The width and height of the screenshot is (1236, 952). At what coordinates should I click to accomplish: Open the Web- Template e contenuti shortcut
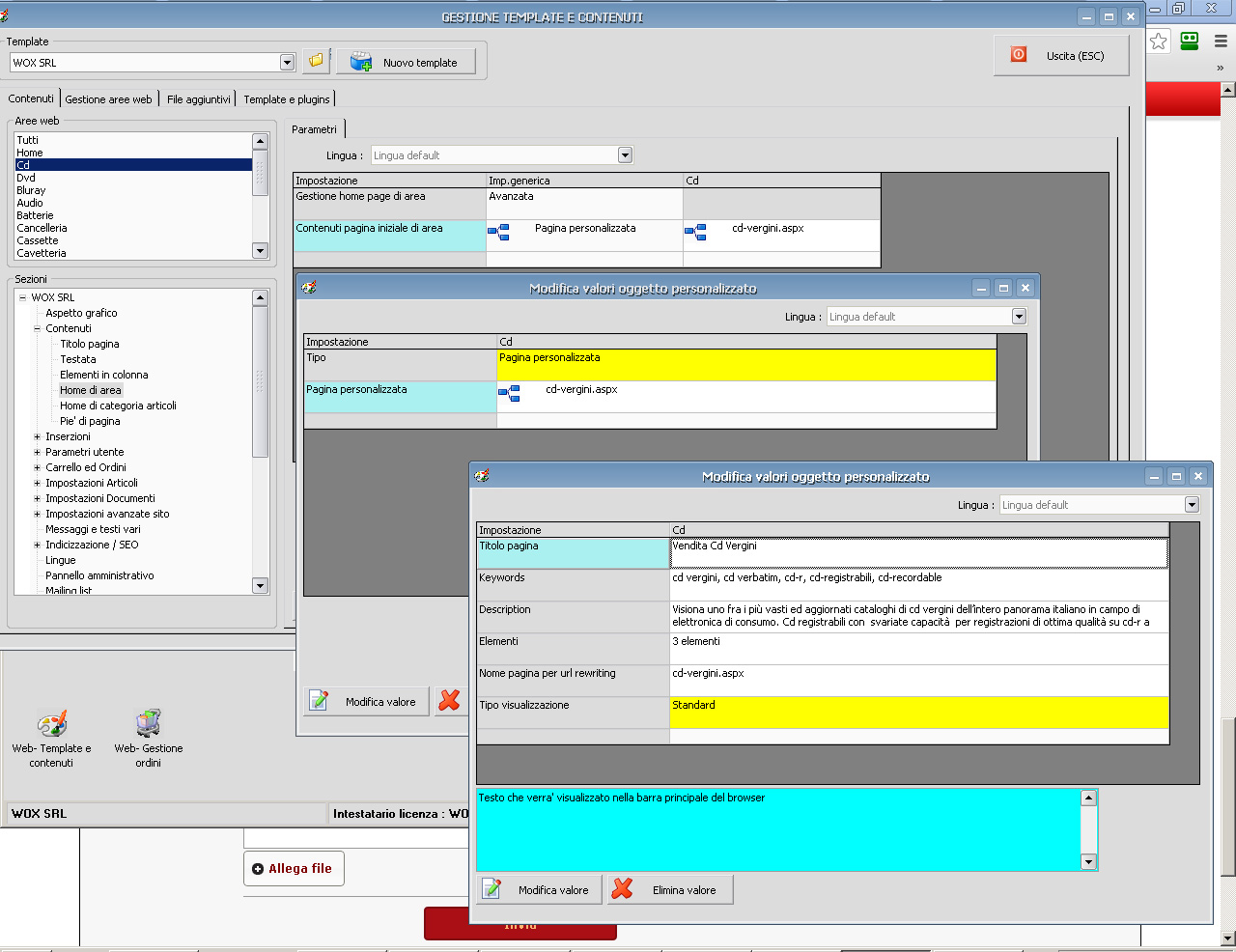52,740
